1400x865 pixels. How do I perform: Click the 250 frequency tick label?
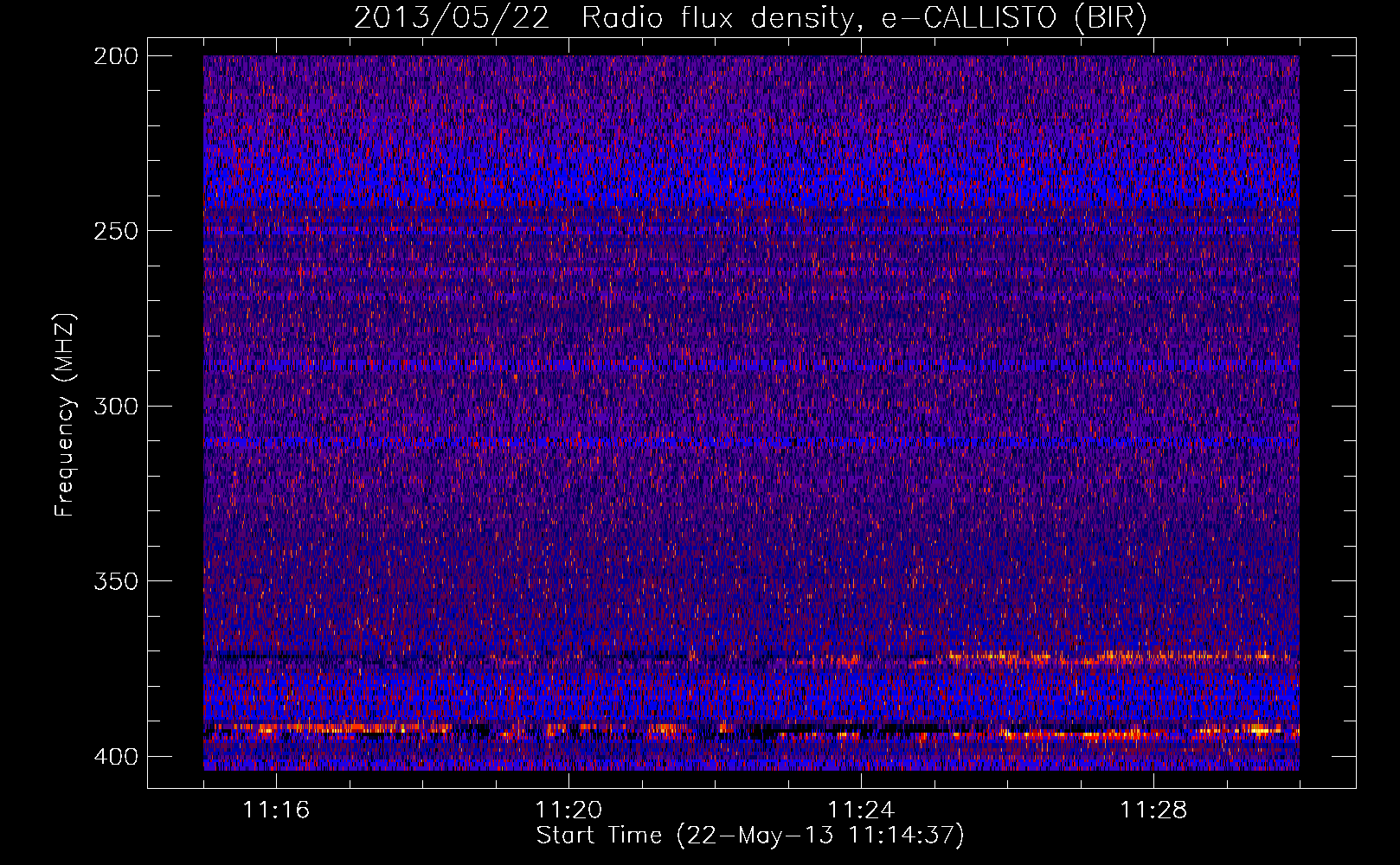(115, 231)
